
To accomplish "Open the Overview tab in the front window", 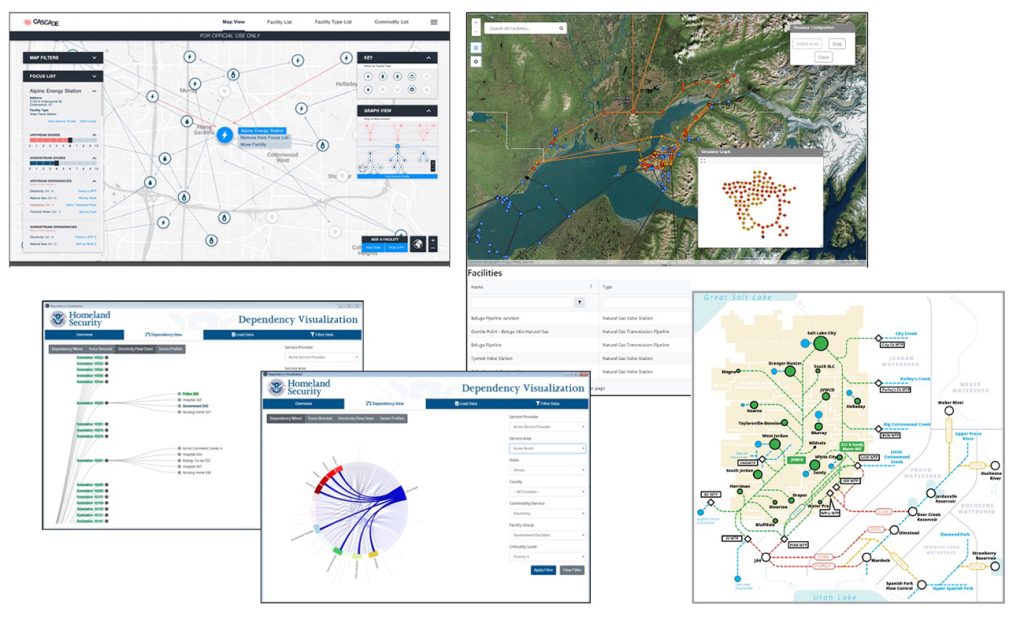I will click(x=303, y=404).
